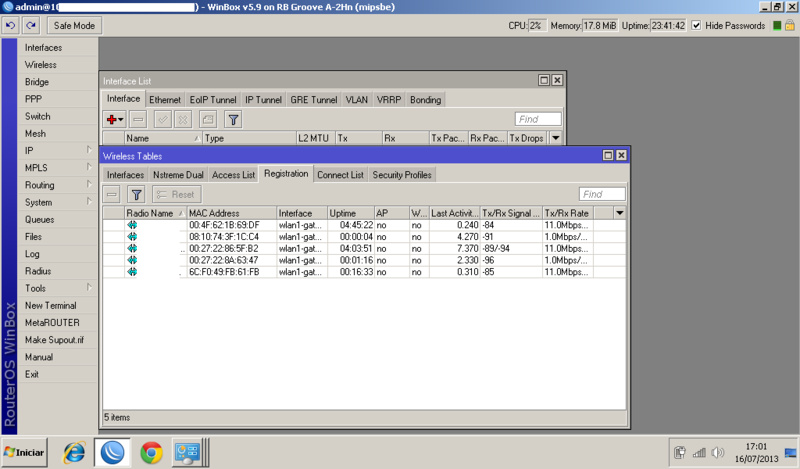The image size is (800, 469).
Task: Click uptime value 00:16:33
Action: tap(356, 272)
